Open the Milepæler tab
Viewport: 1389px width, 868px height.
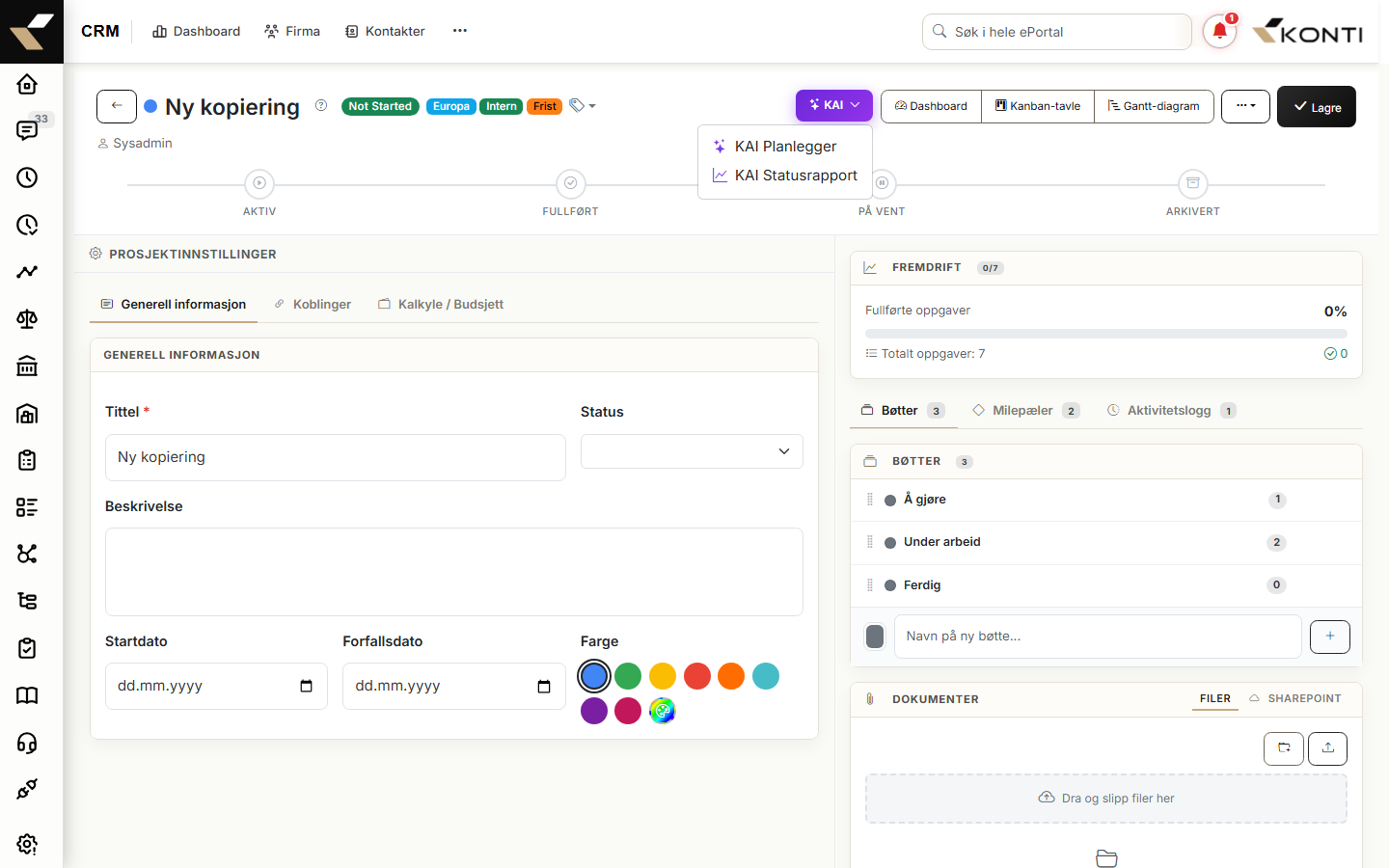[x=1026, y=411]
